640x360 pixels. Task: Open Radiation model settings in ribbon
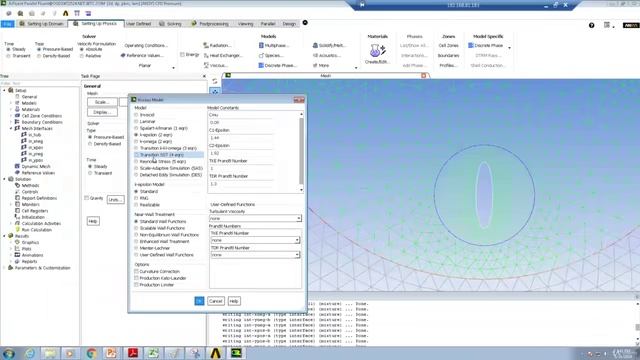coord(218,45)
